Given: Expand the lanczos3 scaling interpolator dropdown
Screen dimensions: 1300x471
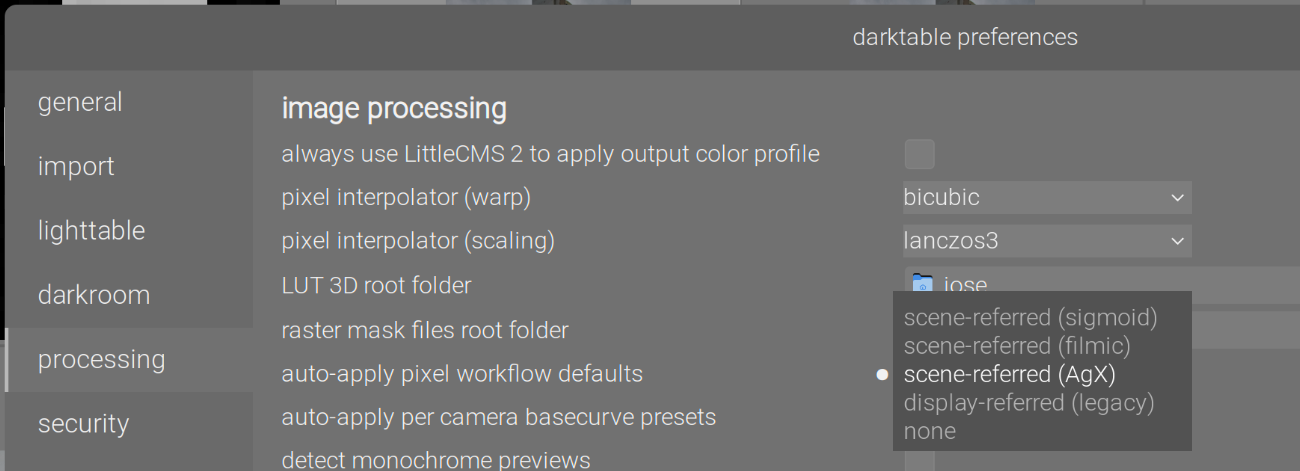Looking at the screenshot, I should [x=1046, y=241].
